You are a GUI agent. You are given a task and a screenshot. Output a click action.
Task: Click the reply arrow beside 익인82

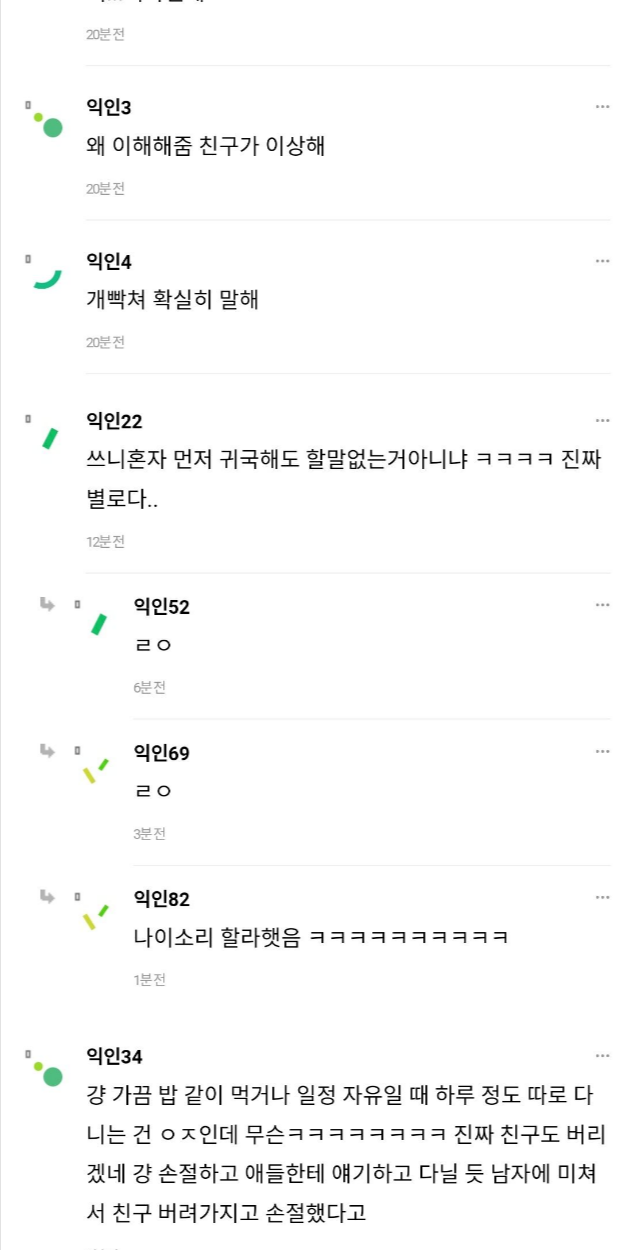click(46, 896)
